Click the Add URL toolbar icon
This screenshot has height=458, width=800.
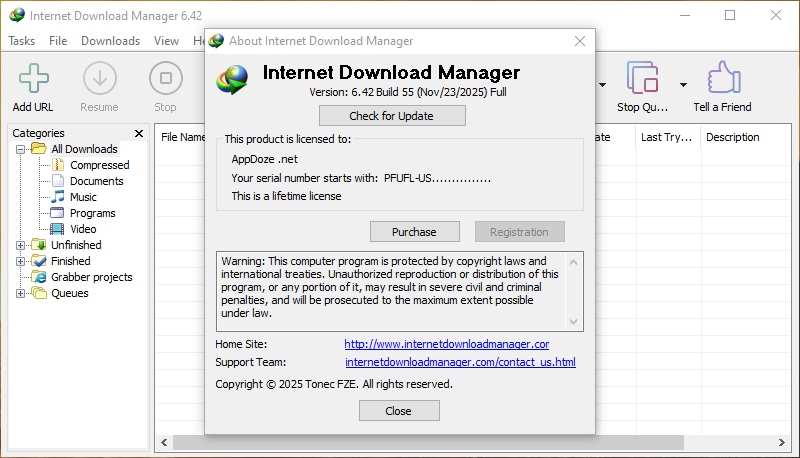click(33, 79)
